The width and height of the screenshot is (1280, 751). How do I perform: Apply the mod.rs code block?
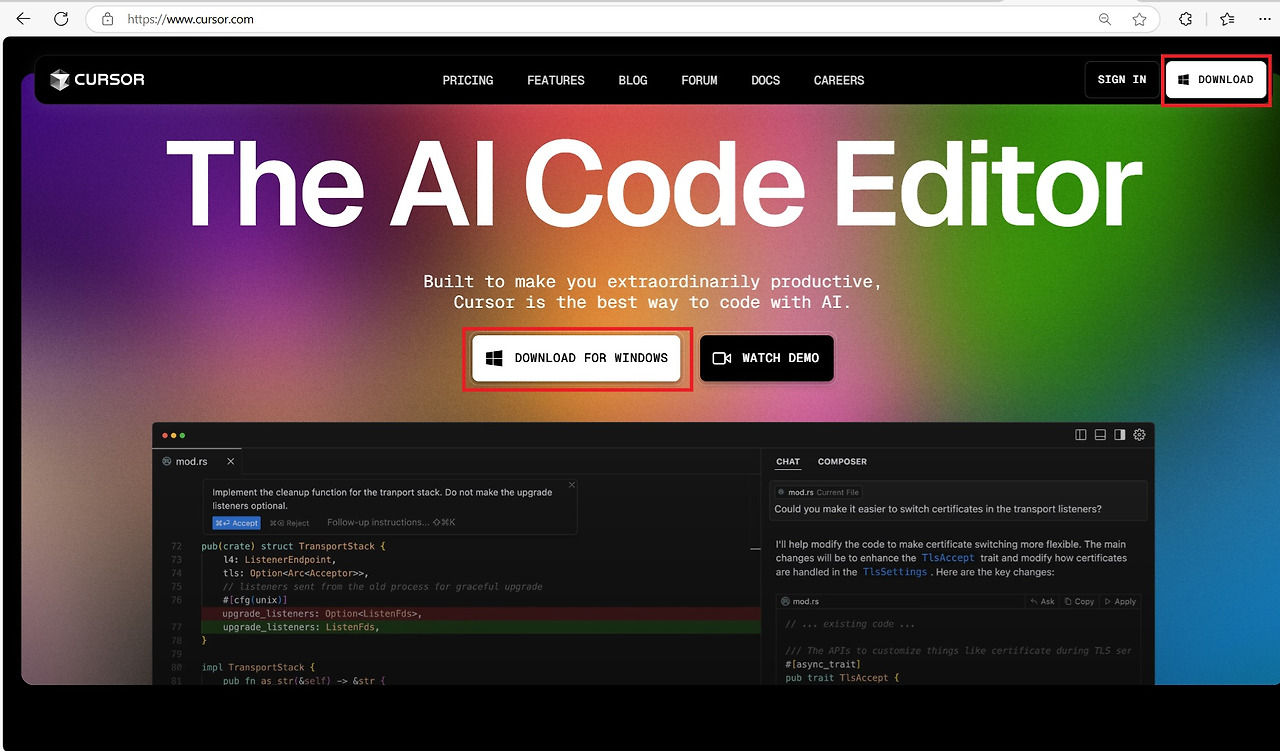pos(1121,602)
